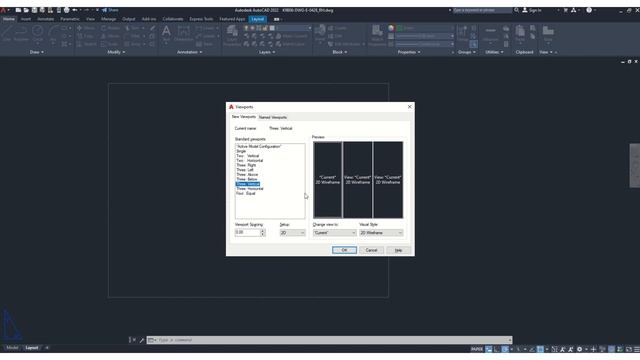Expand the Block panel dropdown
This screenshot has height=360, width=640.
pyautogui.click(x=340, y=52)
